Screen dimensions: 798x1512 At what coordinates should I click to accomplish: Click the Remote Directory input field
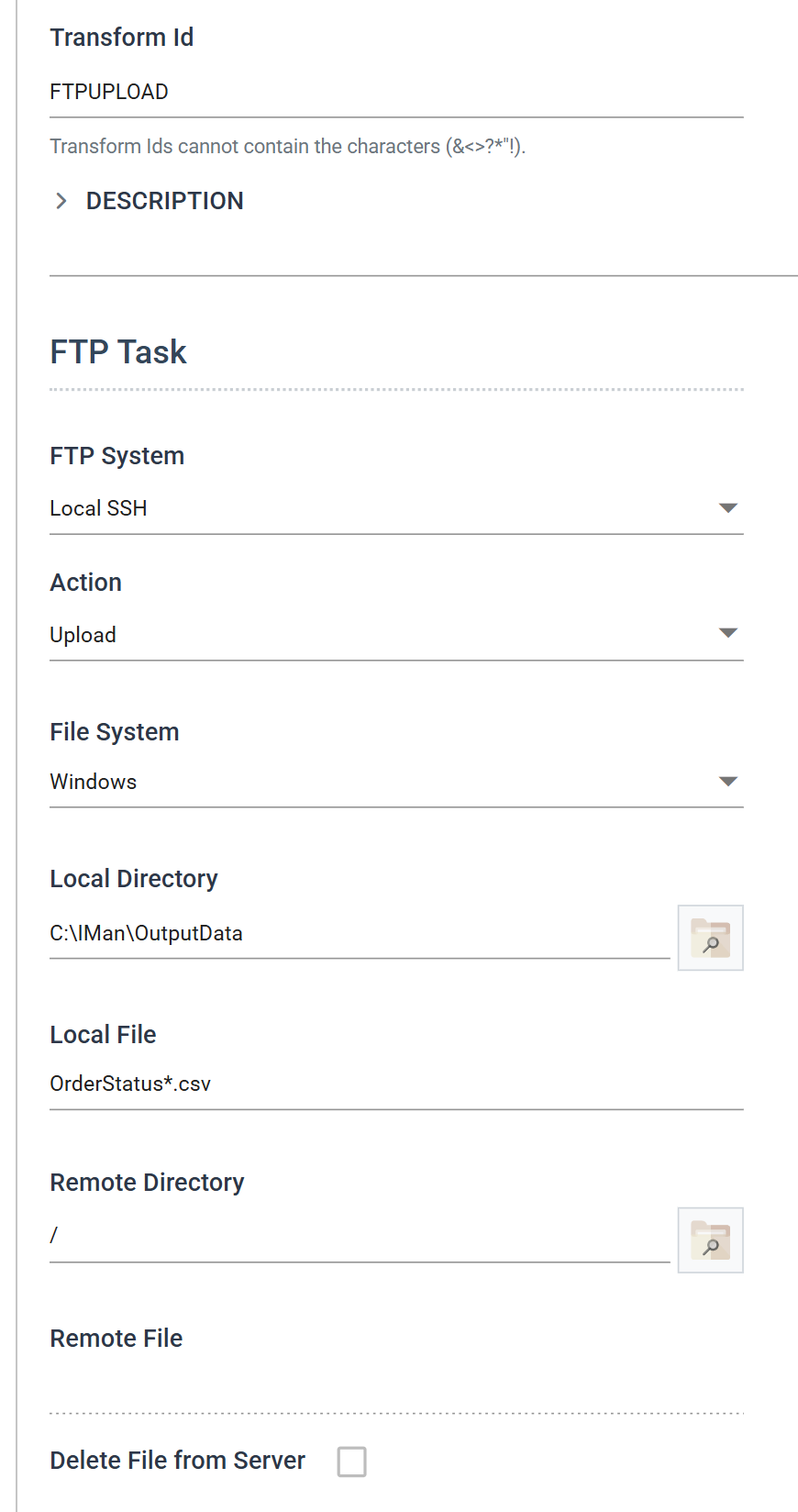(360, 1237)
